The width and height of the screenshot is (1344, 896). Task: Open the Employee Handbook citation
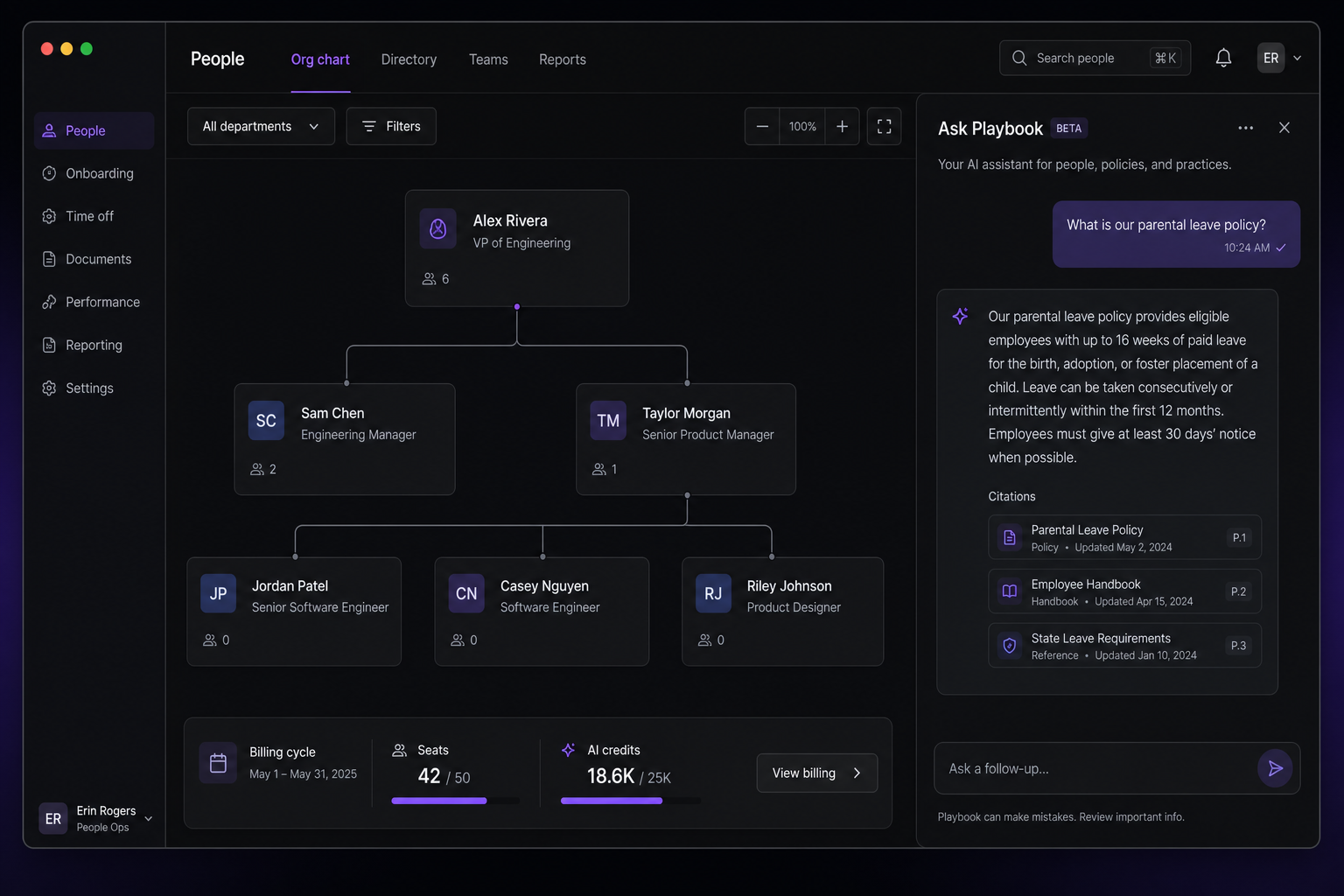pyautogui.click(x=1124, y=591)
